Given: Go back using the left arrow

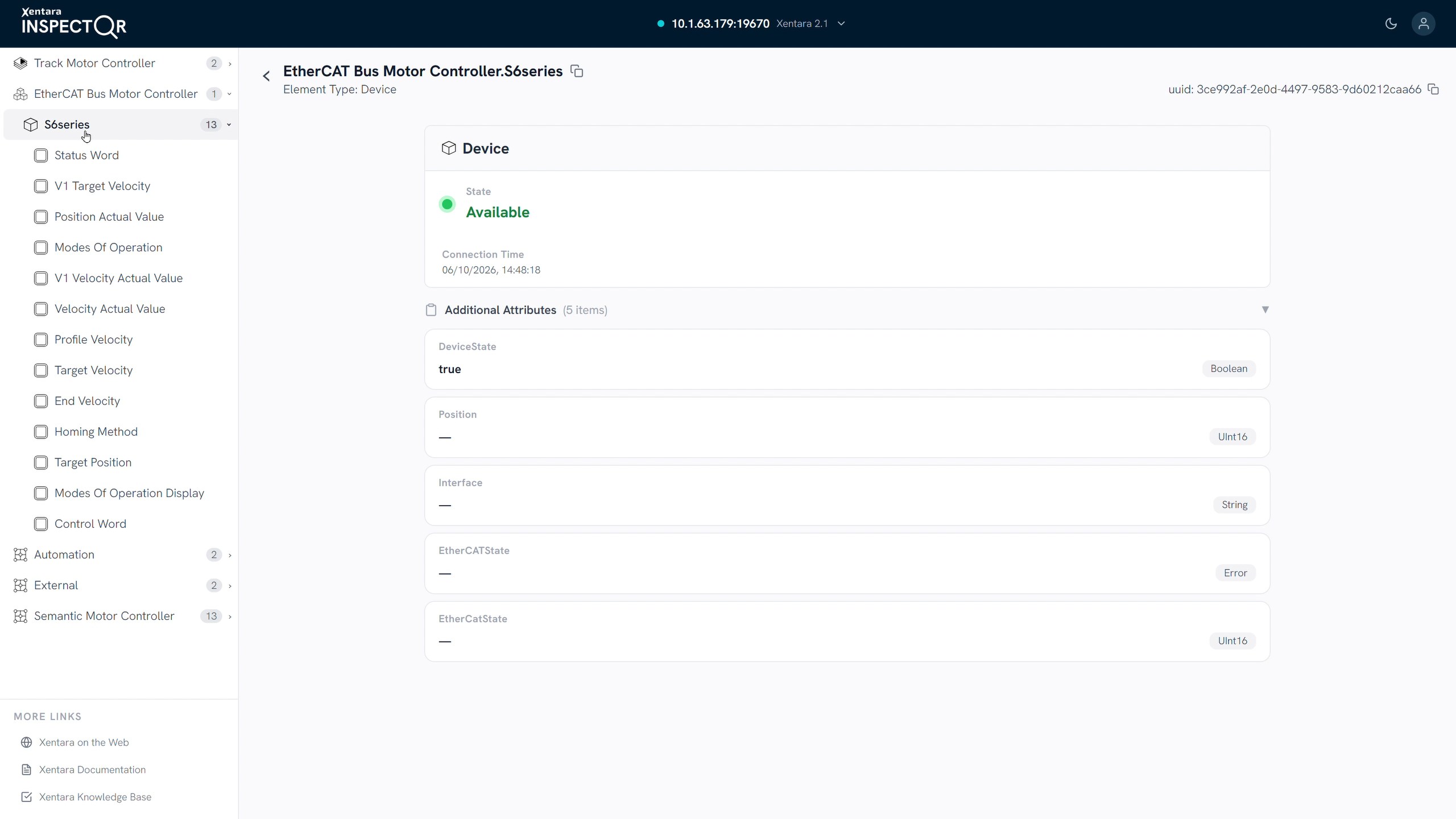Looking at the screenshot, I should [266, 76].
